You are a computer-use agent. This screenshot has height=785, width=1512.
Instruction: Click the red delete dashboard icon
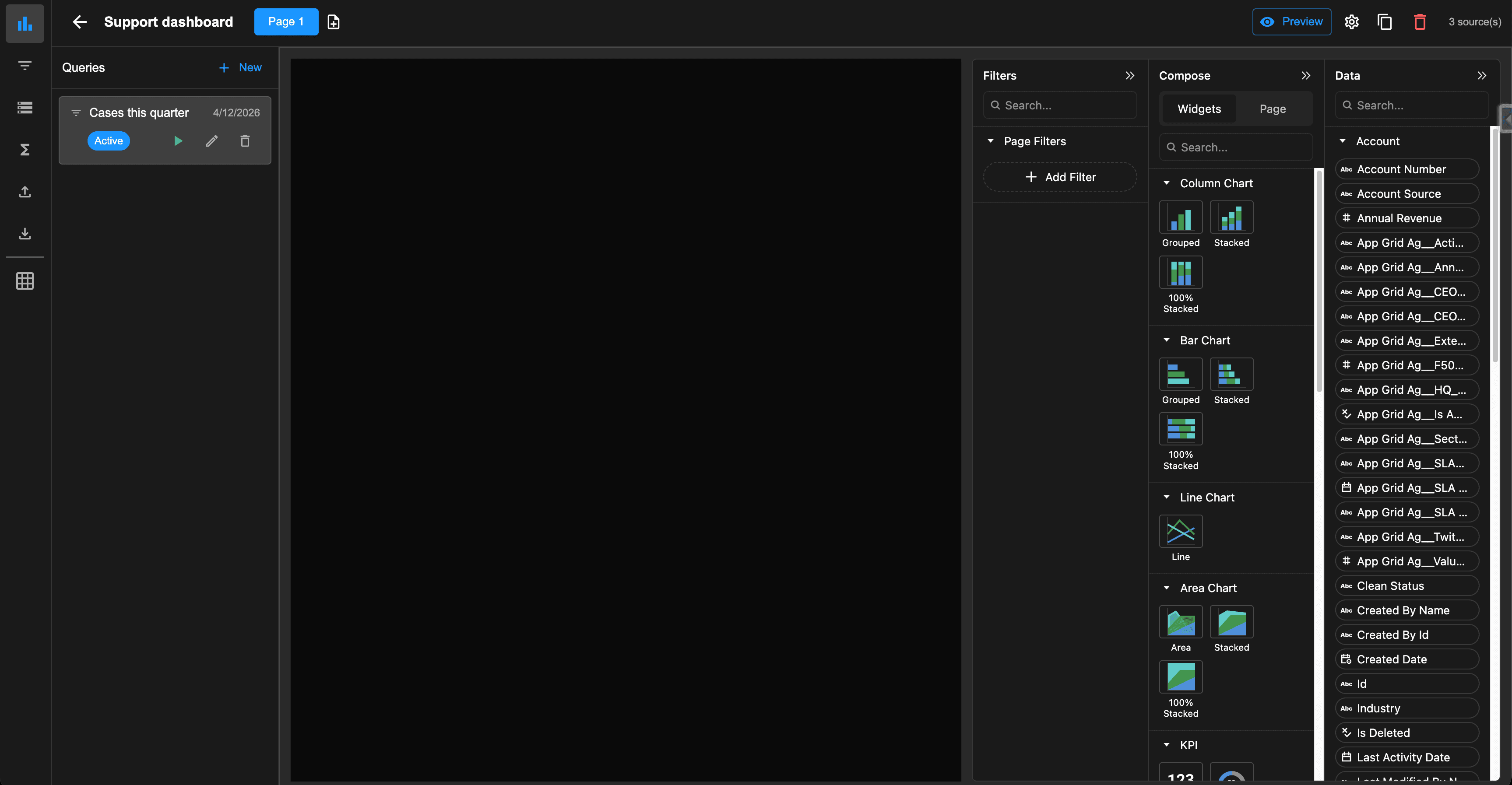point(1419,22)
